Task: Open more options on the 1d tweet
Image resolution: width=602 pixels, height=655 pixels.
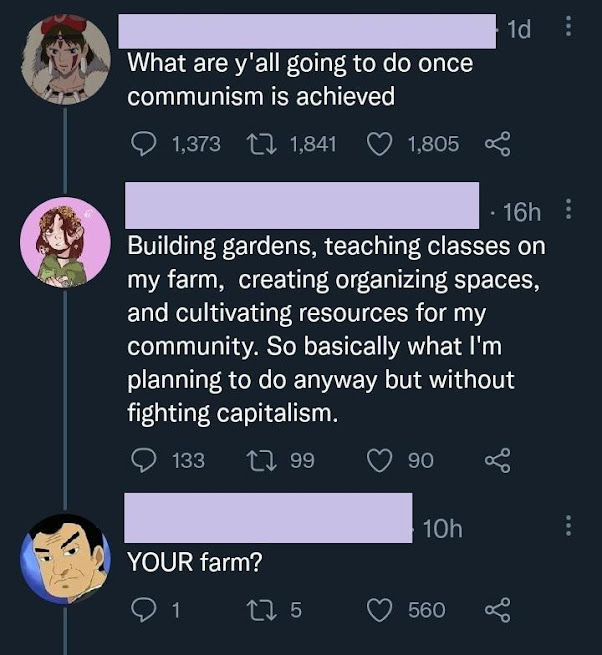Action: coord(569,28)
